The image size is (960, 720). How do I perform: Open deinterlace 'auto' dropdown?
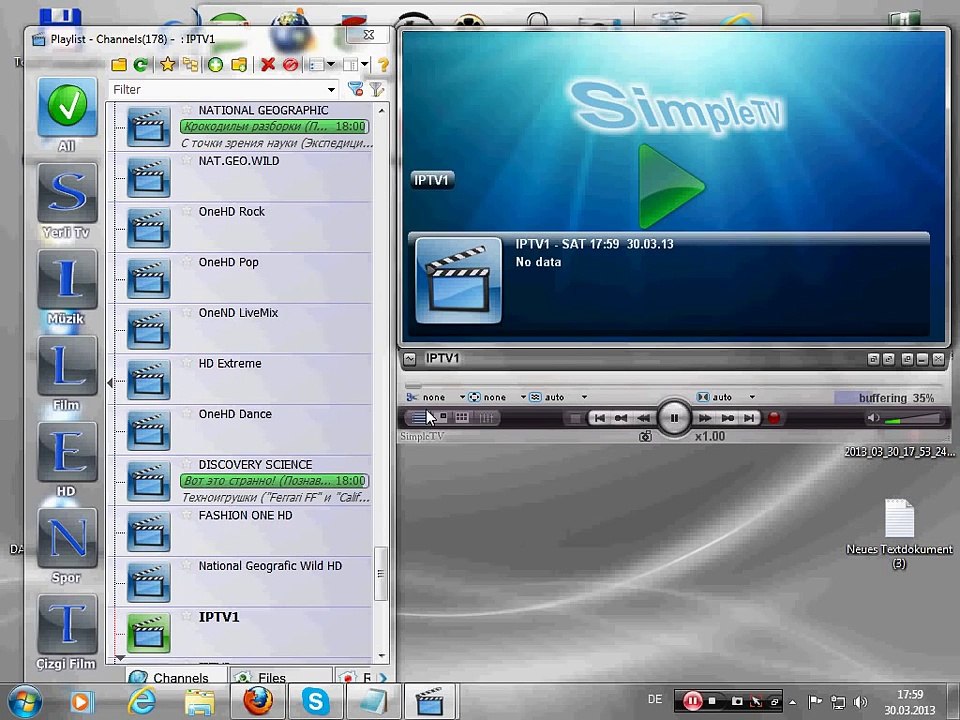[x=584, y=397]
